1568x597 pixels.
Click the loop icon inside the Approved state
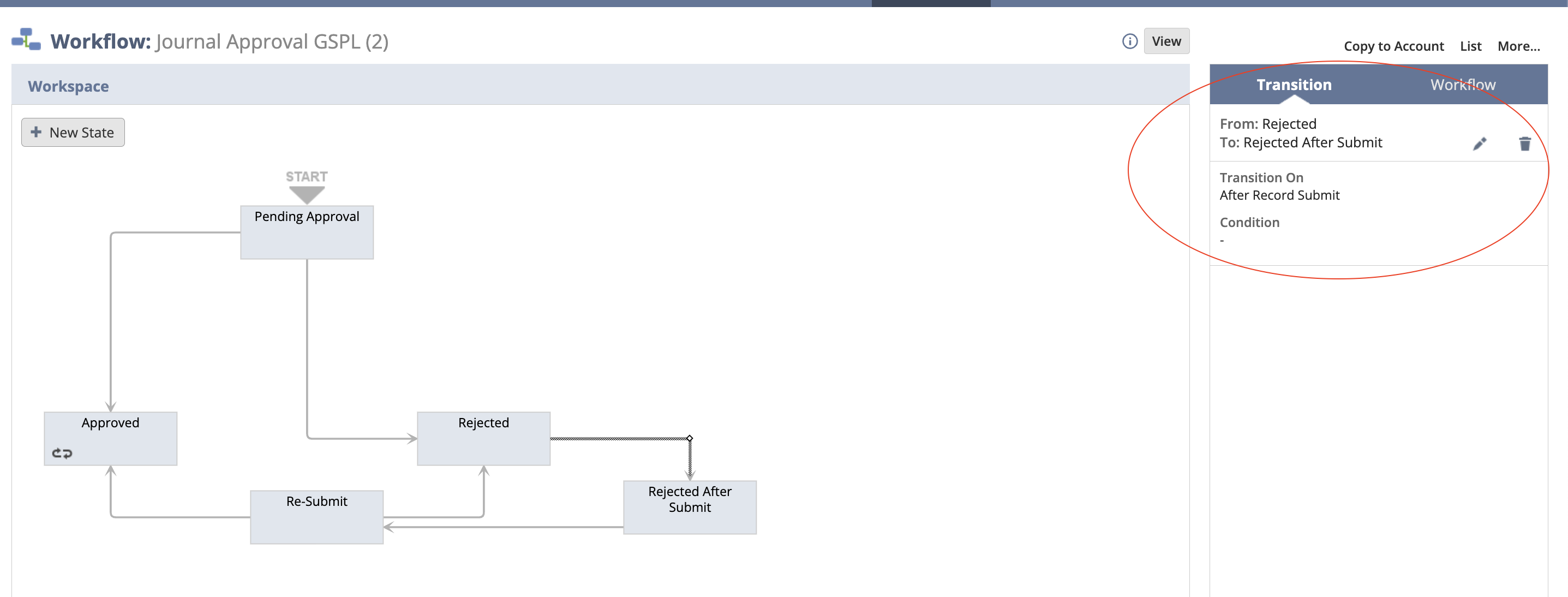[x=63, y=452]
